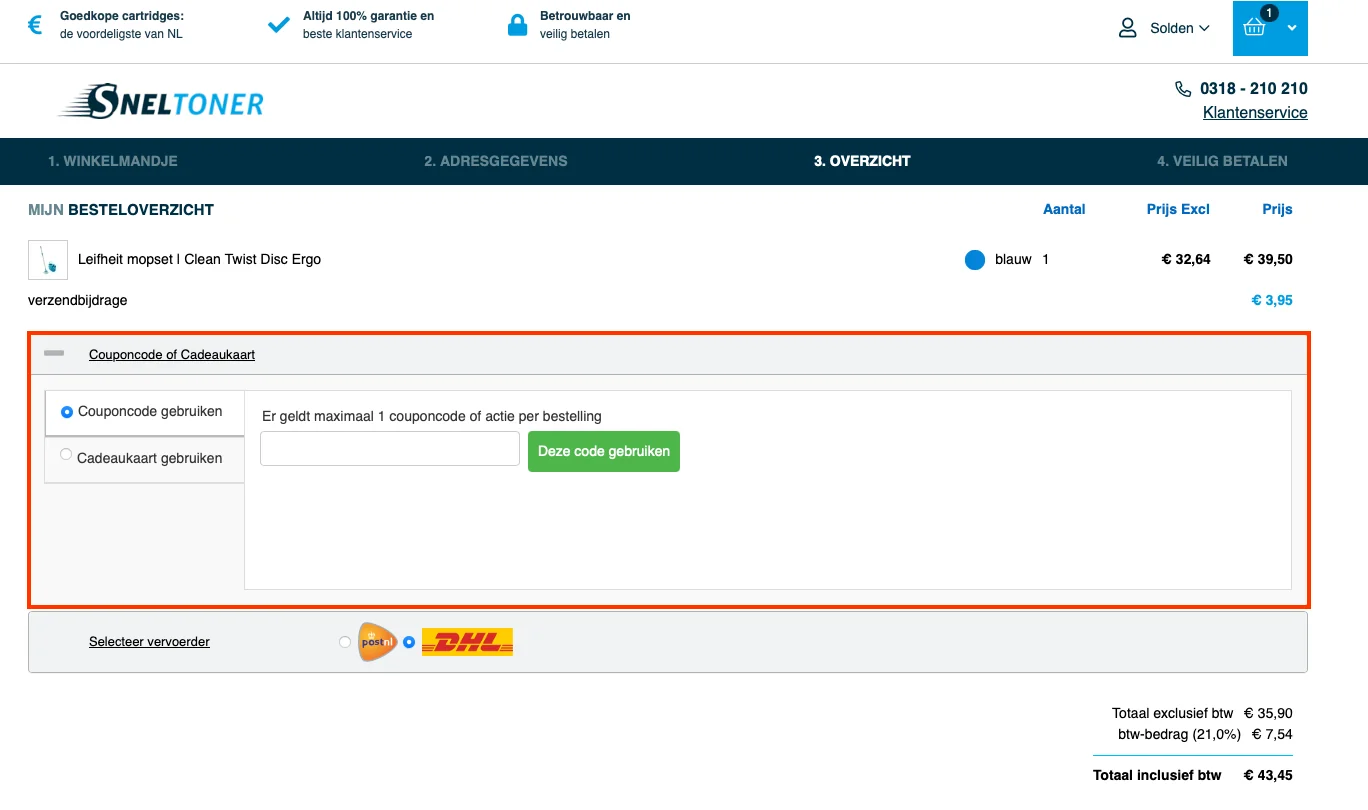Select Cadeaukaart gebruiken radio button

click(66, 455)
